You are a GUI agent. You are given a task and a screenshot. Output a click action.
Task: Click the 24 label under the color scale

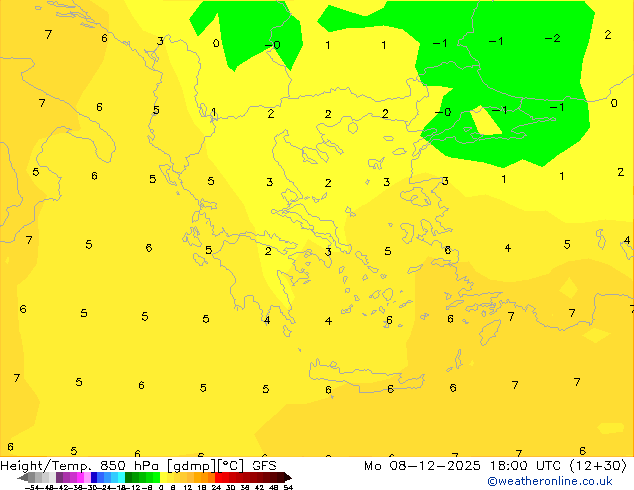point(216,488)
